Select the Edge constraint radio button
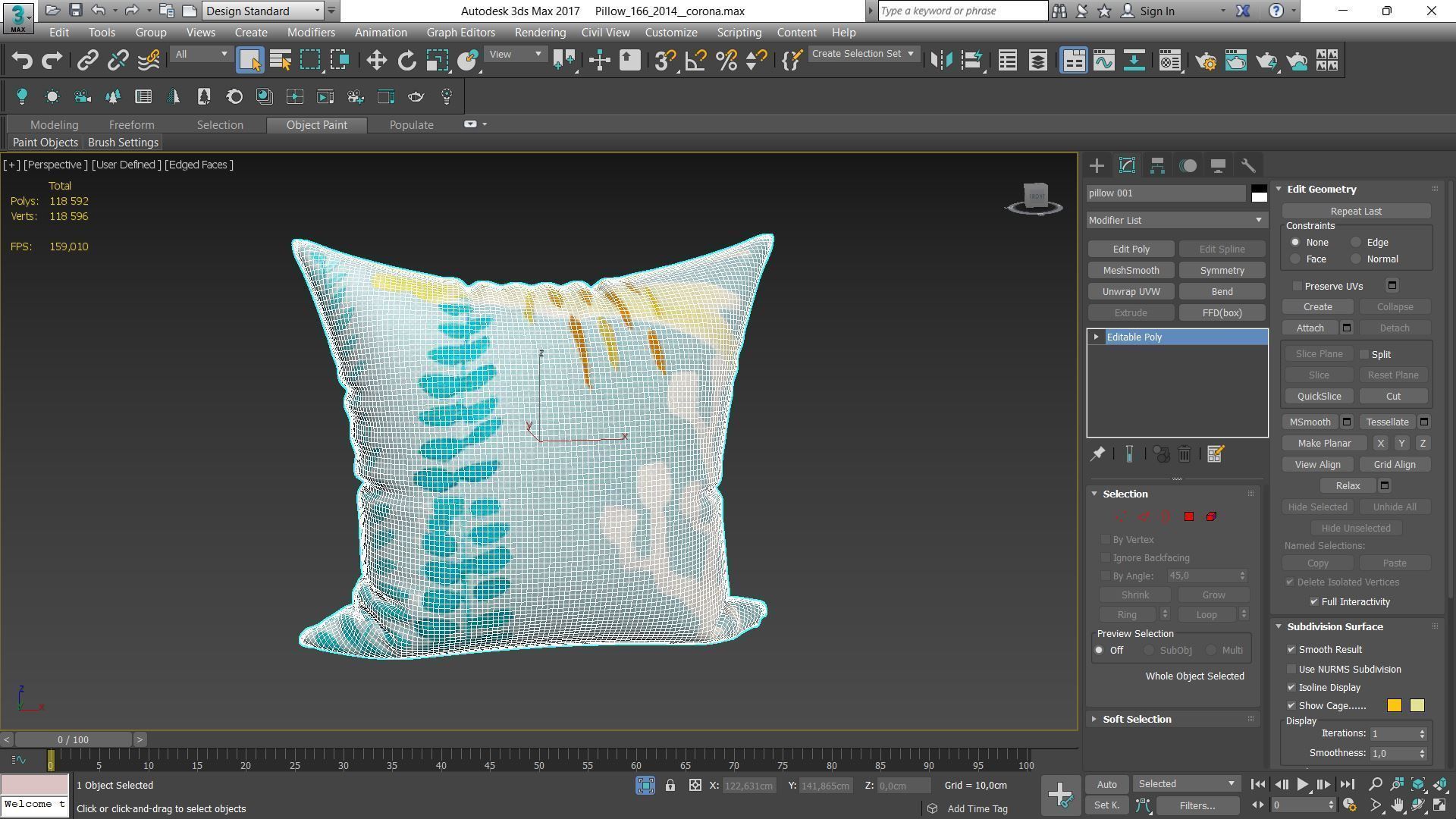Image resolution: width=1456 pixels, height=819 pixels. coord(1356,243)
